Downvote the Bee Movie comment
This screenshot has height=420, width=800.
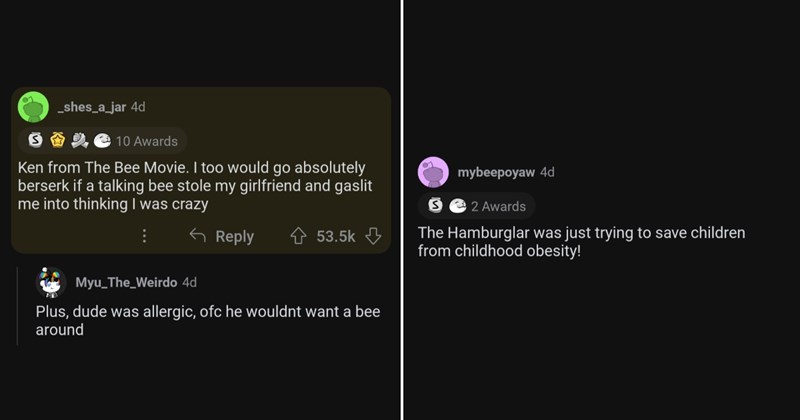373,237
